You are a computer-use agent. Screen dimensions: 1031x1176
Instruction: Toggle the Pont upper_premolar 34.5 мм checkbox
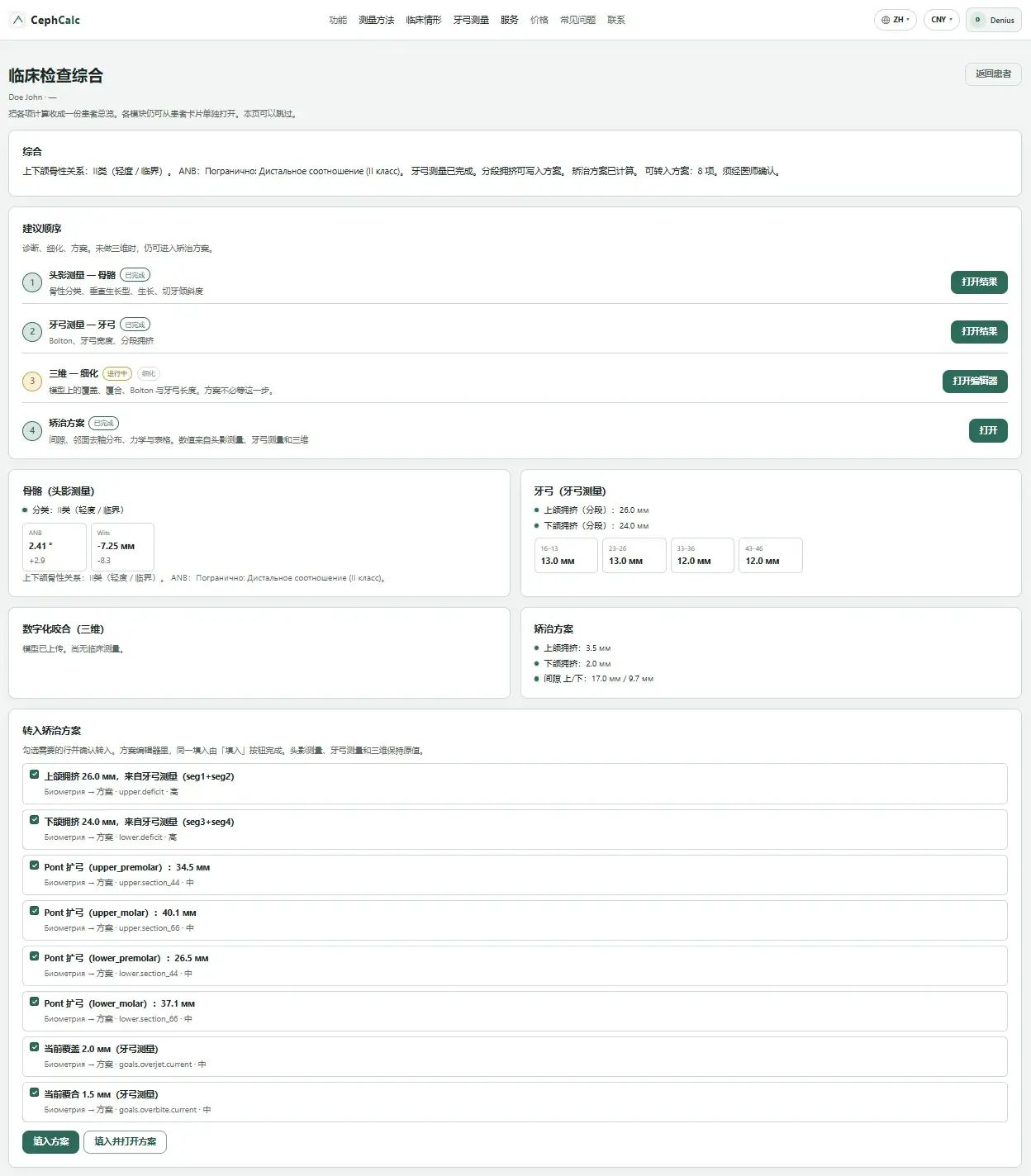(34, 865)
